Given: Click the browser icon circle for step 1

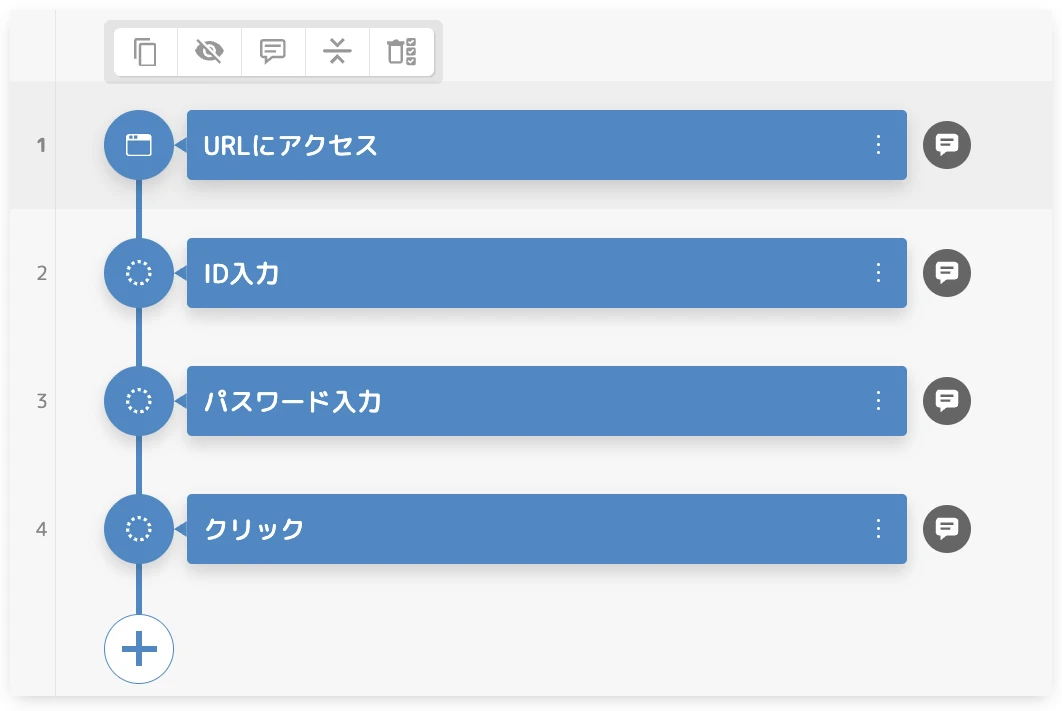Looking at the screenshot, I should point(139,145).
